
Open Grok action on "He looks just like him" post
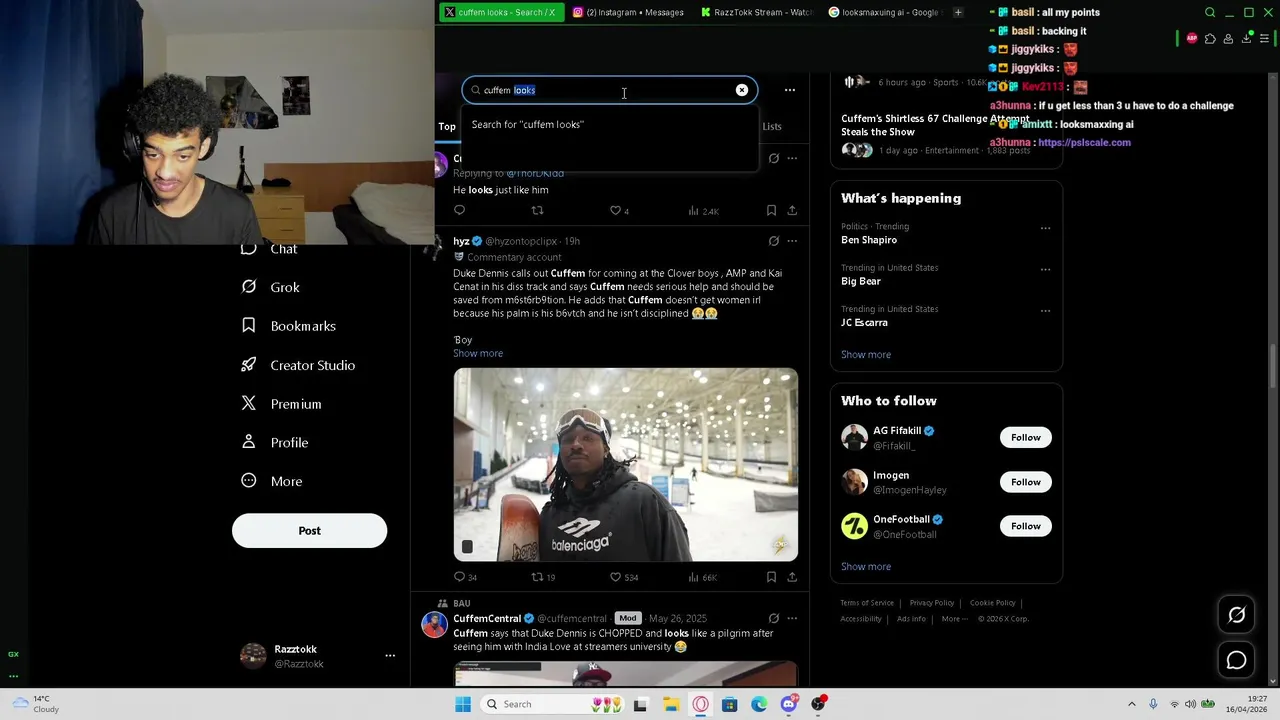coord(773,158)
